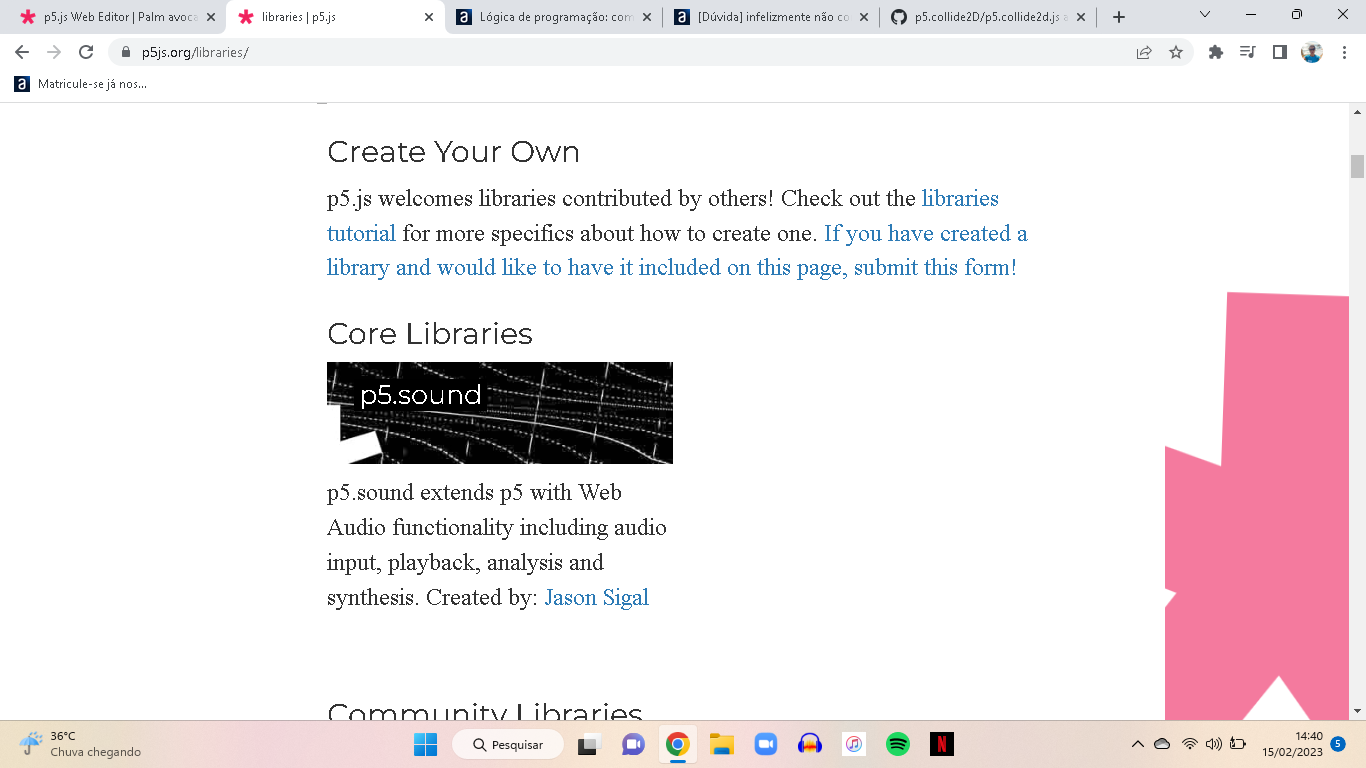Open the Wi-Fi network tray icon
This screenshot has height=768, width=1366.
click(x=1189, y=744)
